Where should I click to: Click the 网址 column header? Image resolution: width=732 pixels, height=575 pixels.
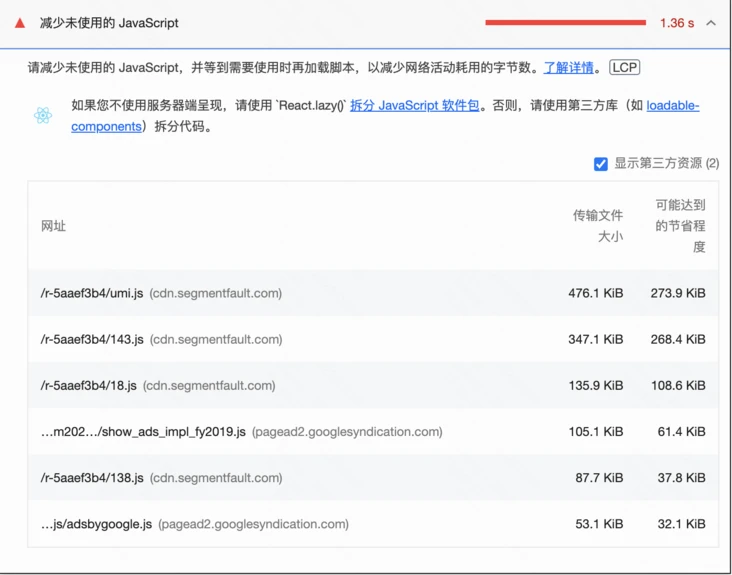click(x=53, y=226)
